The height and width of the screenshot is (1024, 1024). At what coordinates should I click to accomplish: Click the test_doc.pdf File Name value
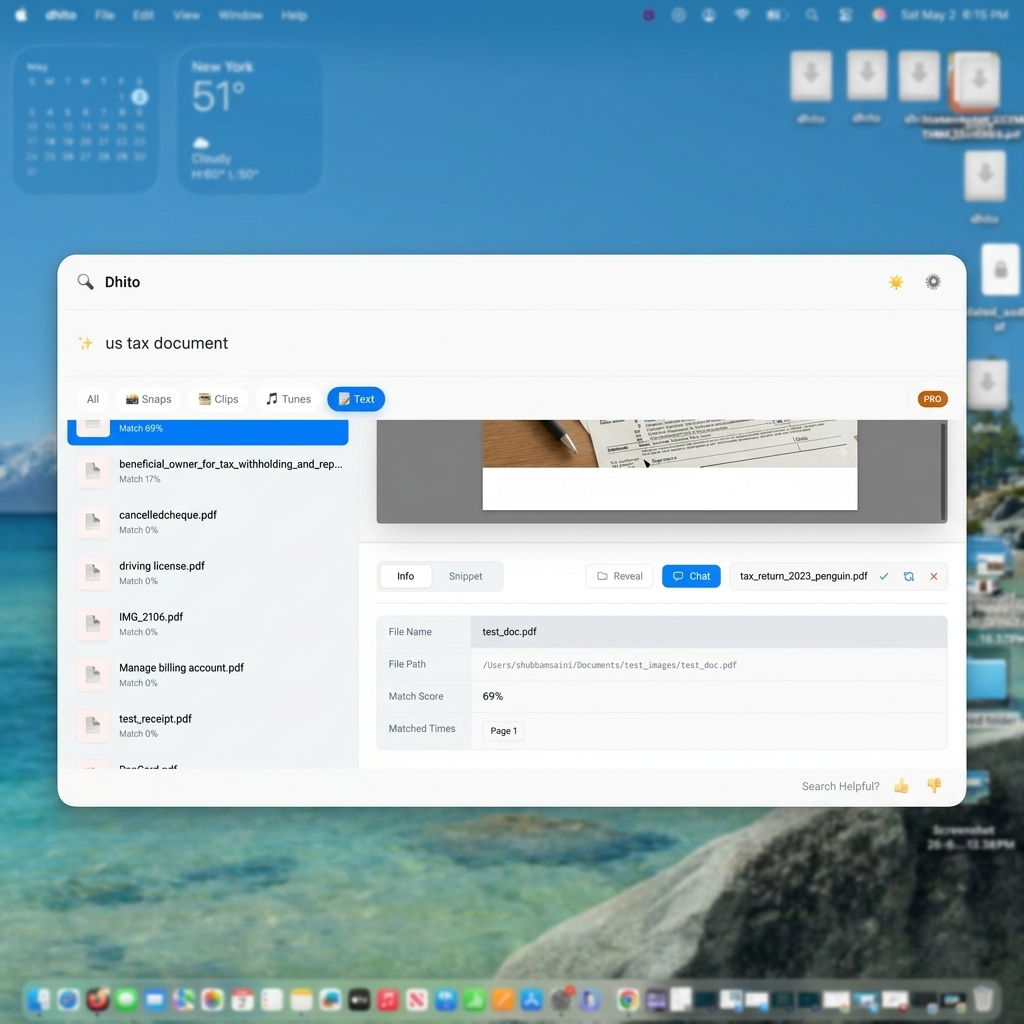coord(509,632)
